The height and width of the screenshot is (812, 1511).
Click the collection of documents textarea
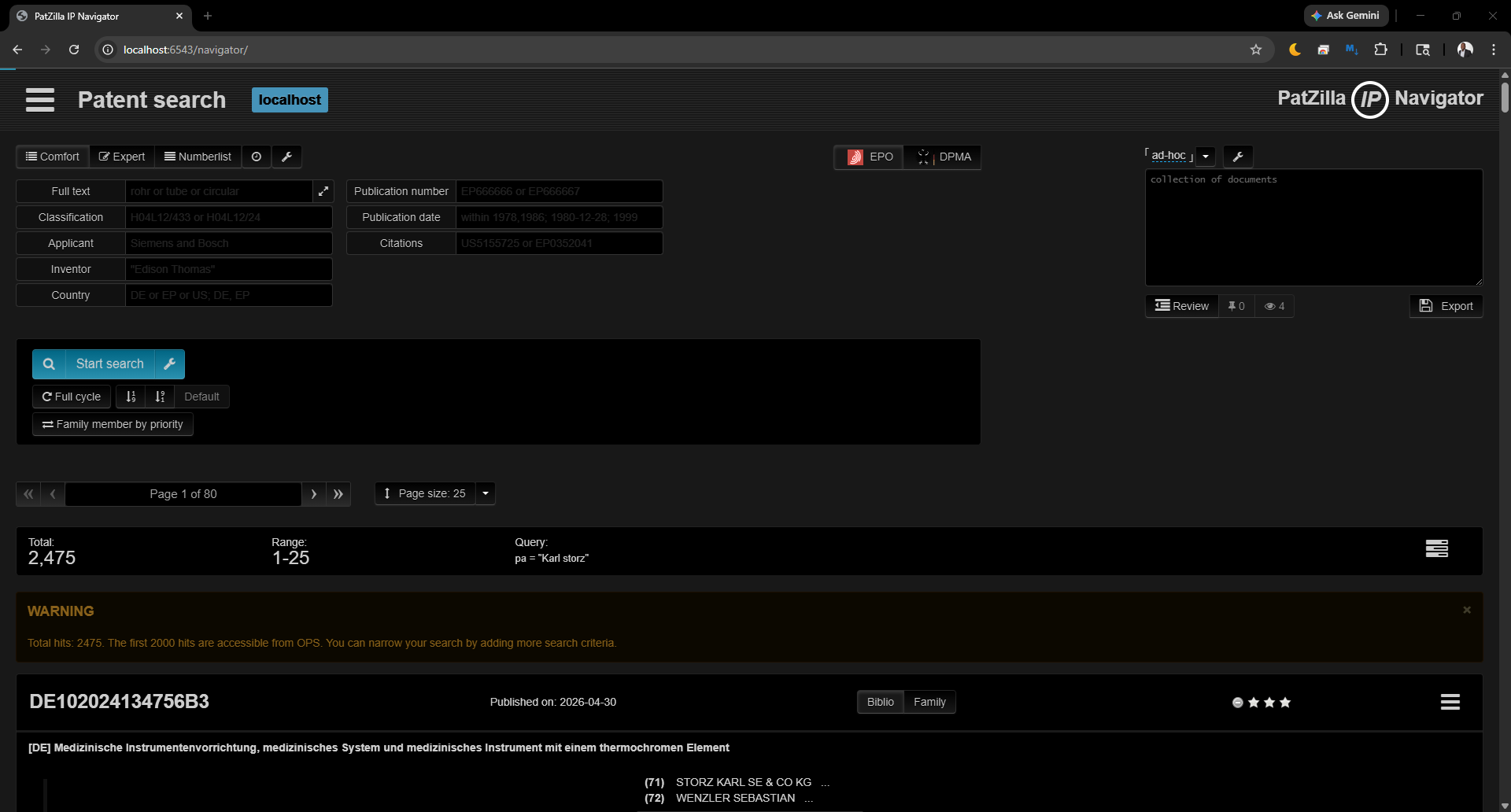[1314, 227]
